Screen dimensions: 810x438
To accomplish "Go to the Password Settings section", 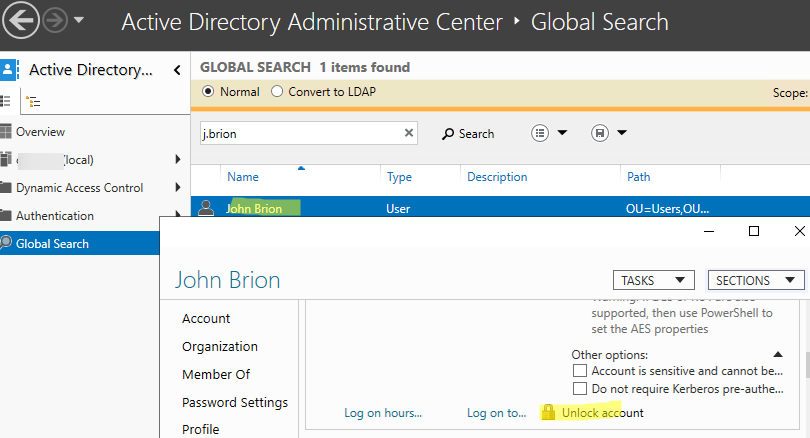I will click(235, 402).
